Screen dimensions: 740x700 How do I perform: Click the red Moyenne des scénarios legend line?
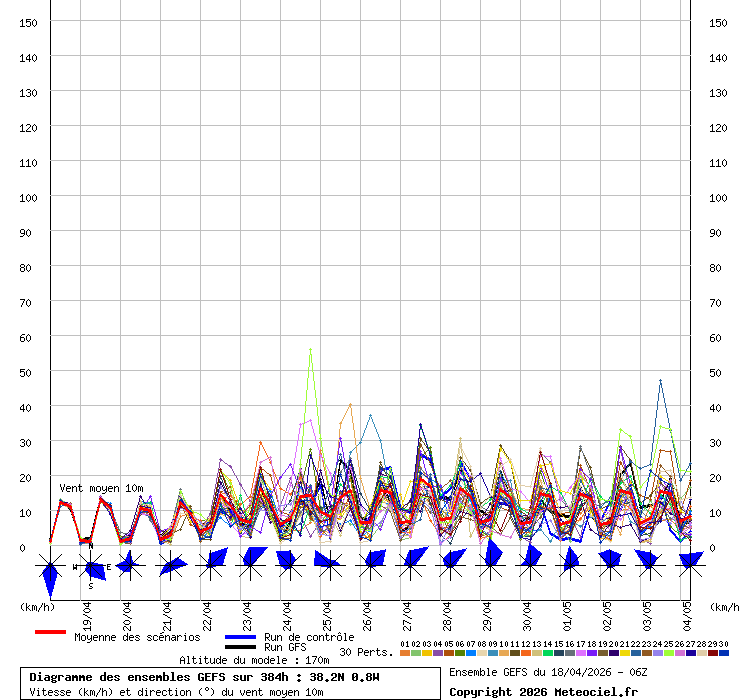[x=50, y=632]
